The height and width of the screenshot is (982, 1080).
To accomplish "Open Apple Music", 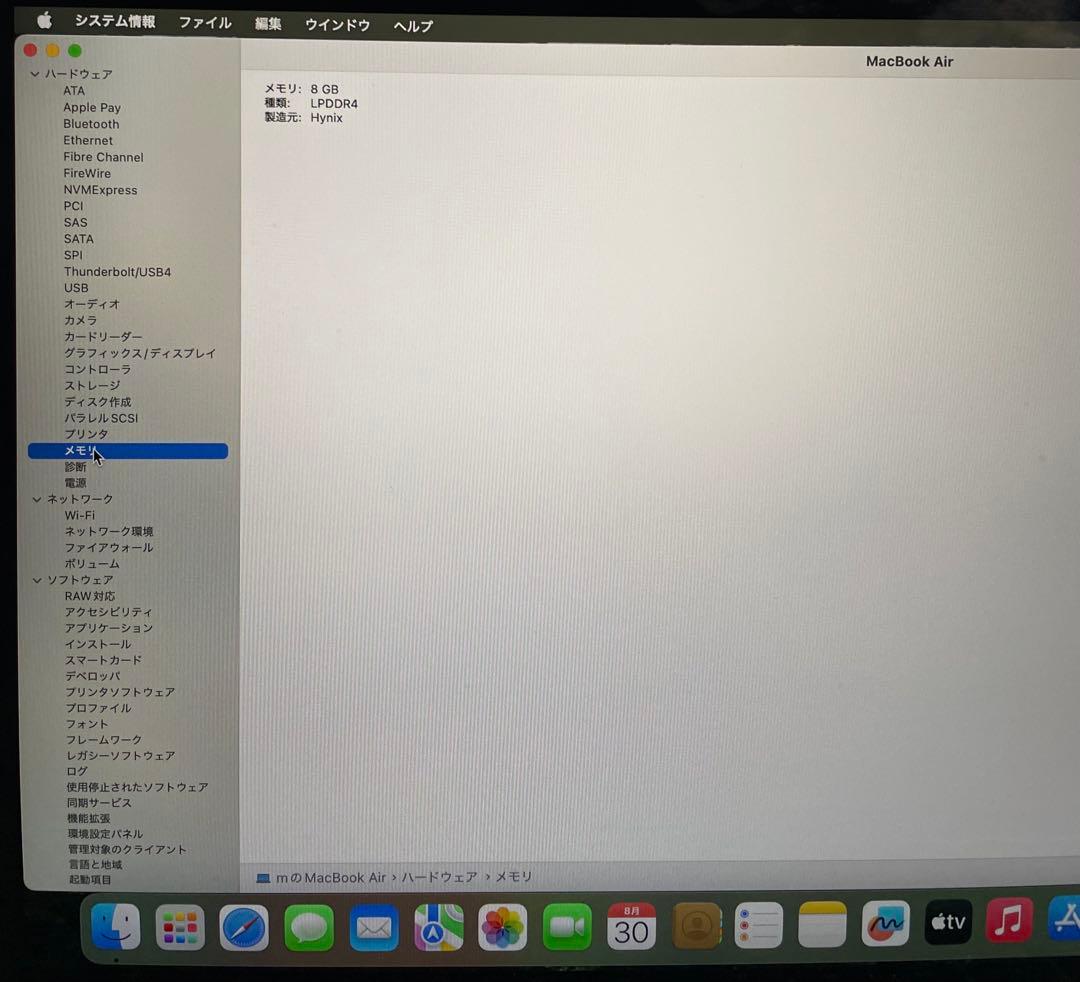I will 1009,925.
